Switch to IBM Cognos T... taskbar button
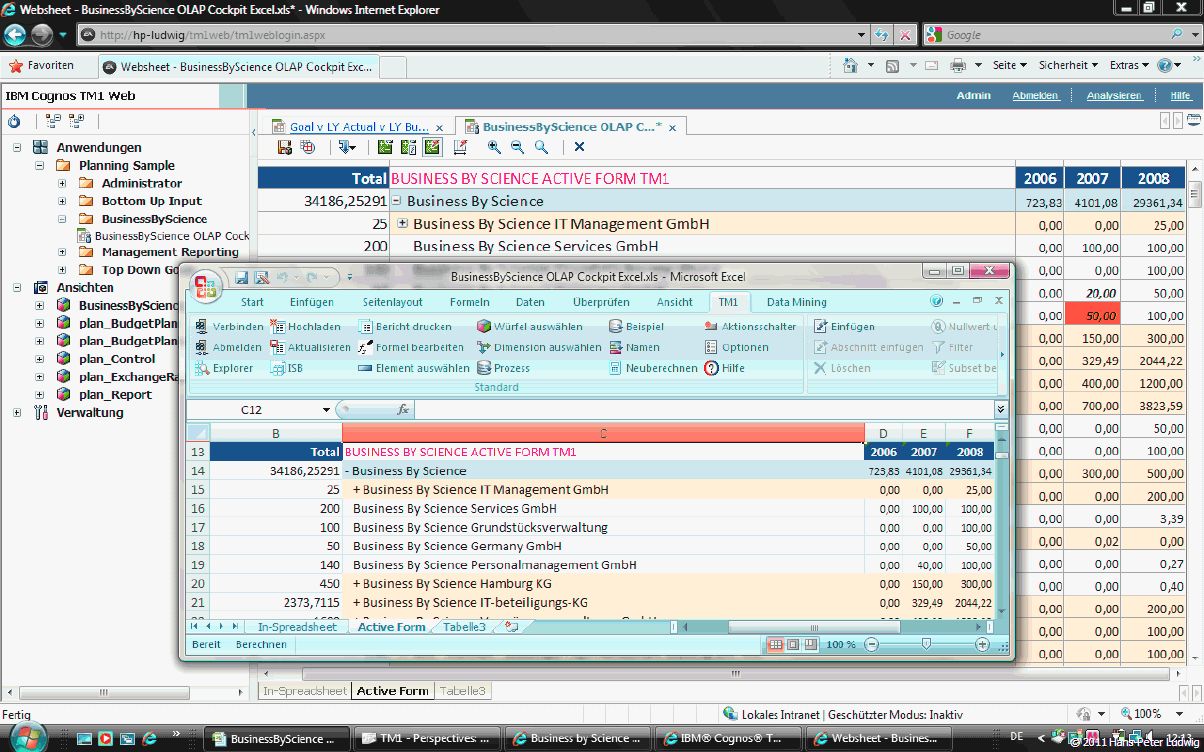Viewport: 1204px width, 752px height. tap(727, 739)
